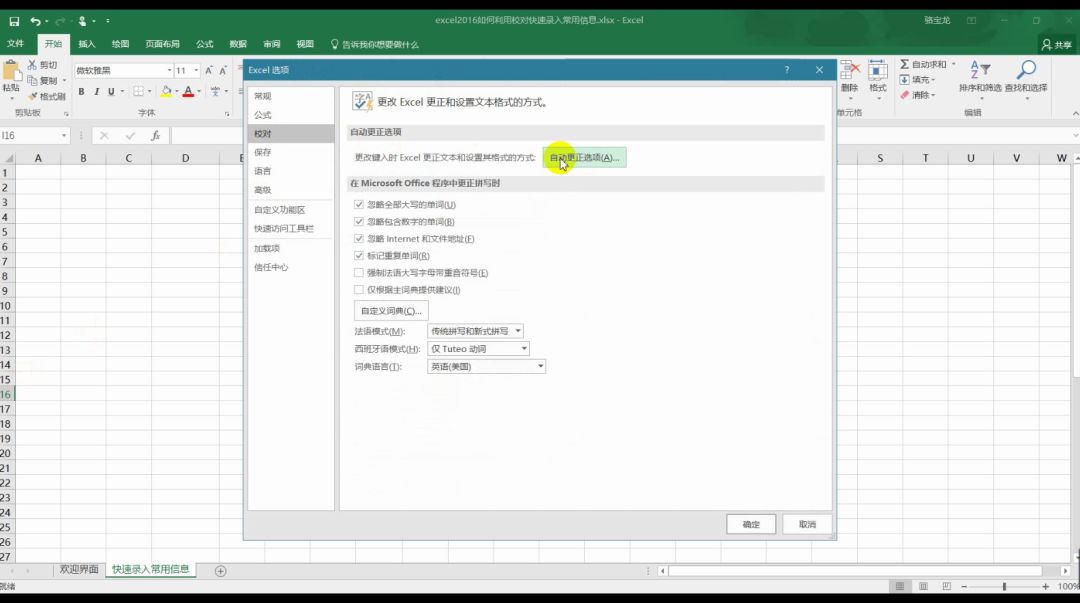This screenshot has width=1080, height=603.
Task: Open the Sort and Filter tool
Action: [980, 77]
